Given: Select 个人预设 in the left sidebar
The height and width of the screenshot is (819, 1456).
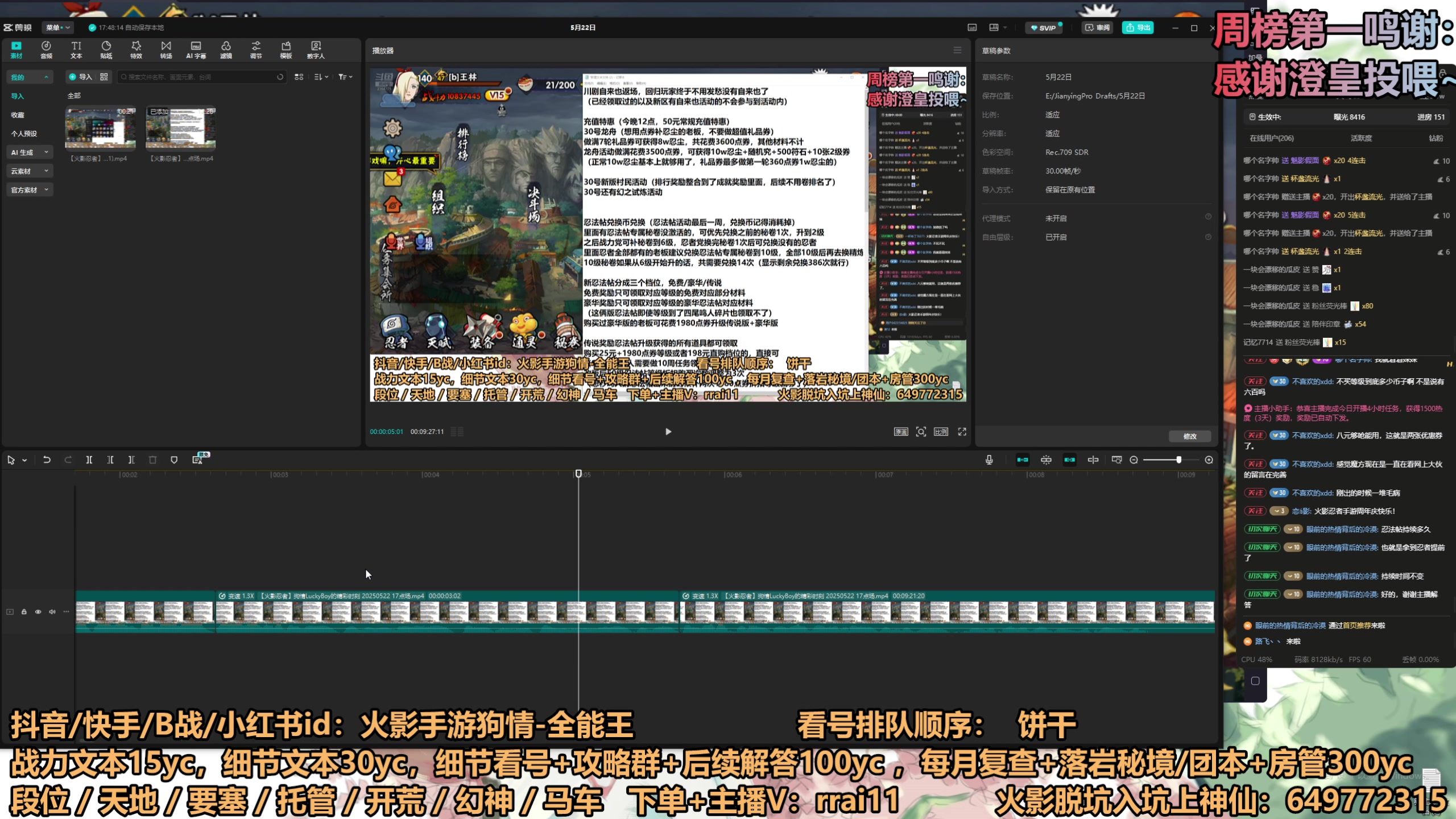Looking at the screenshot, I should (x=24, y=134).
